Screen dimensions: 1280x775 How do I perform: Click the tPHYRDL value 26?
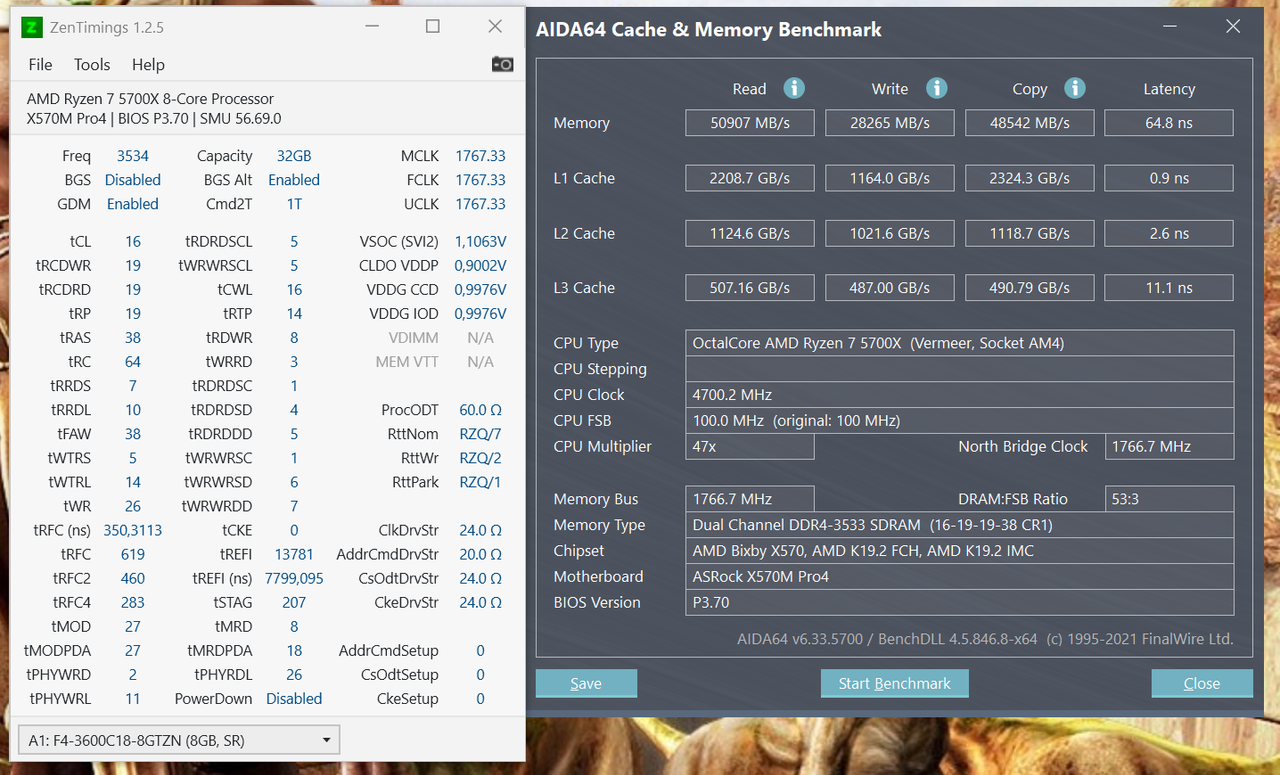coord(294,675)
